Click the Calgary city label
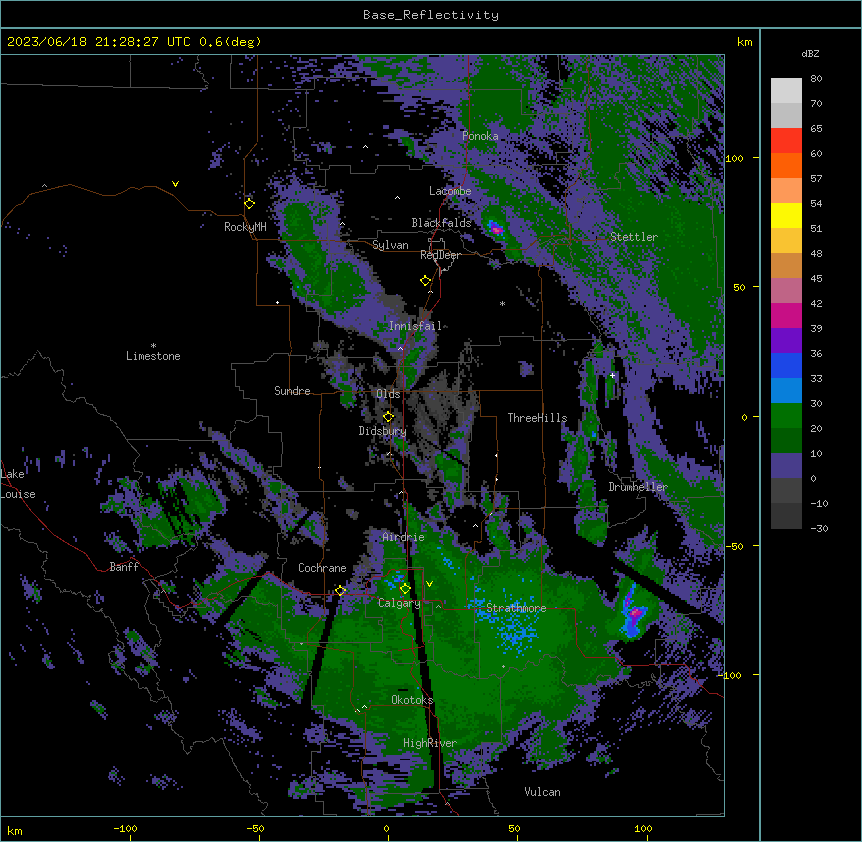The width and height of the screenshot is (862, 842). (x=399, y=603)
